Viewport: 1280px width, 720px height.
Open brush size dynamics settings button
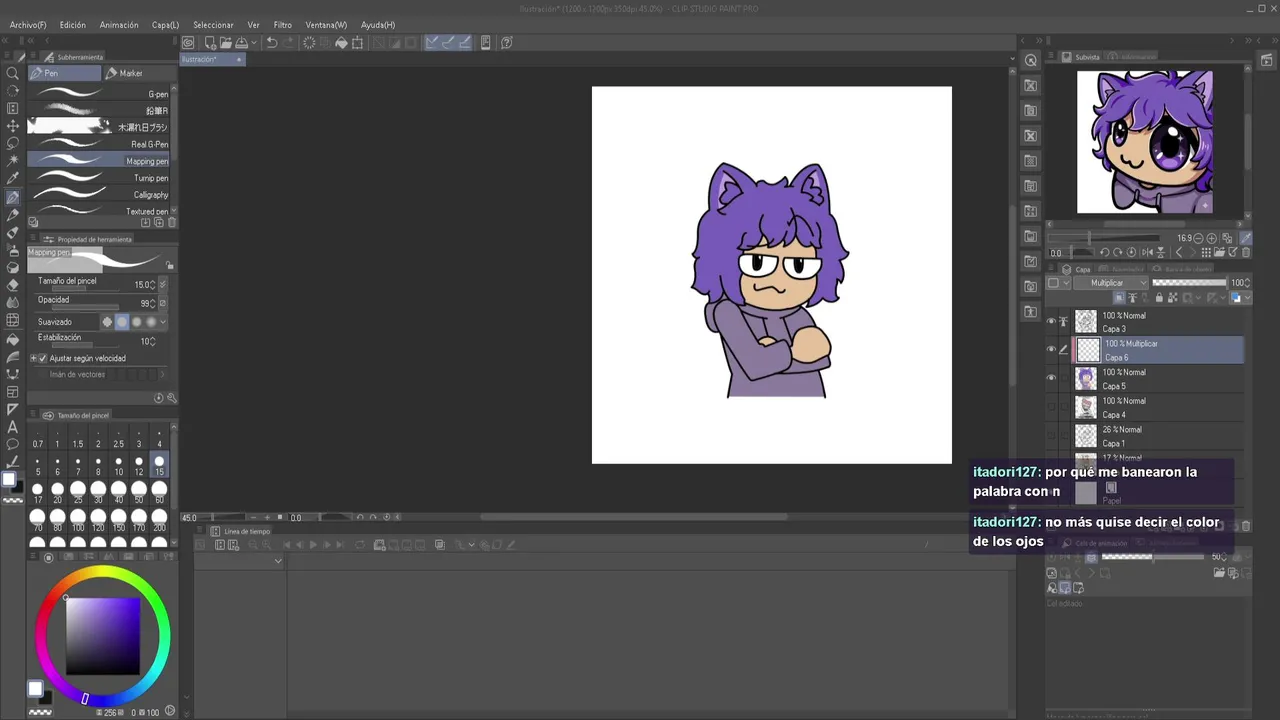point(163,285)
